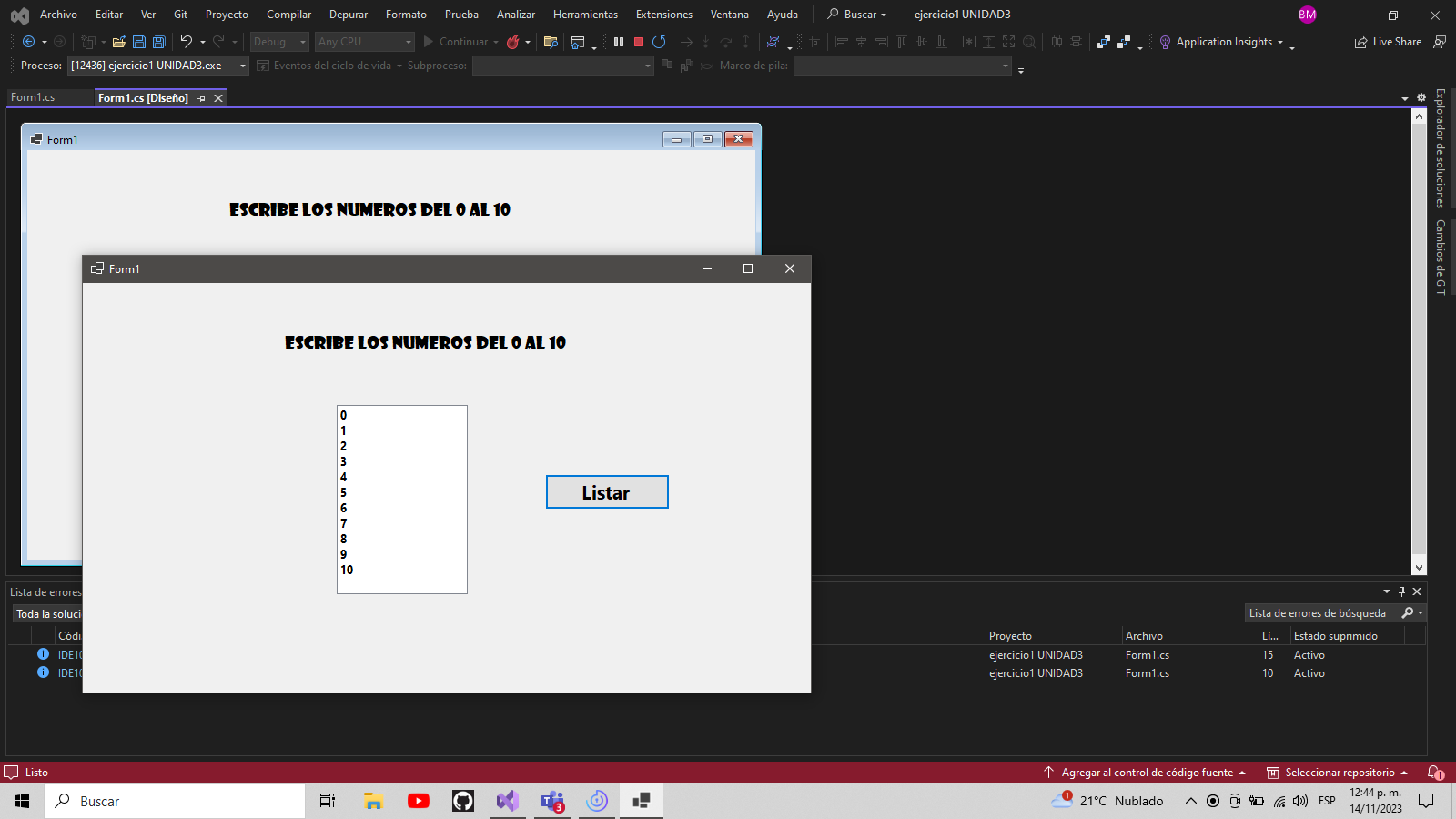This screenshot has height=819, width=1456.
Task: Click the Save All icon in the toolbar
Action: pos(158,42)
